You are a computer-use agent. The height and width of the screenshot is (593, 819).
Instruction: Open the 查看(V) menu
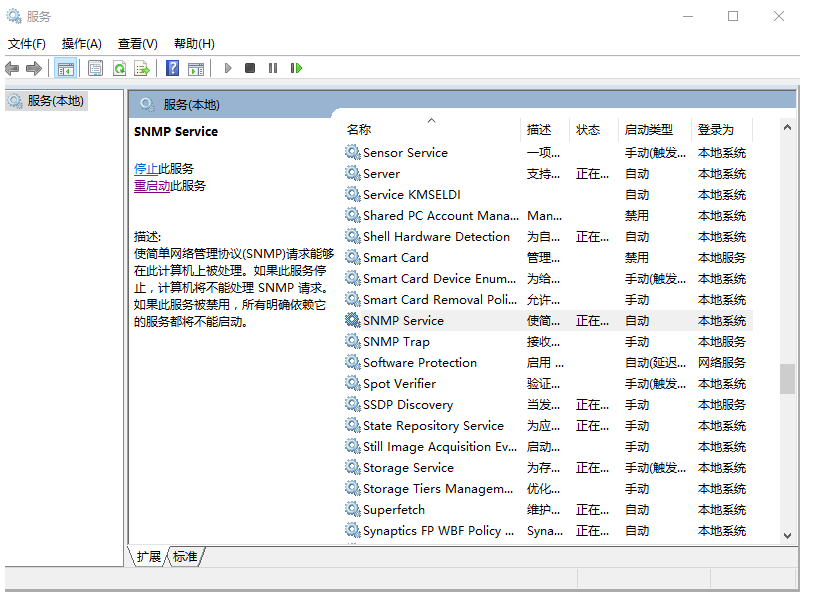138,43
